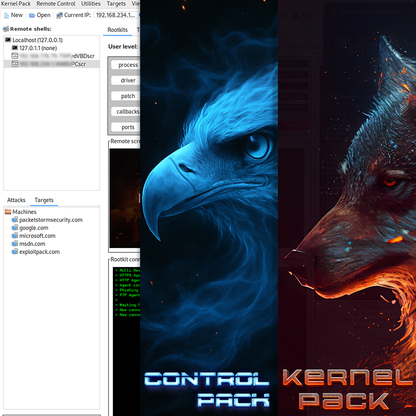Click the google.com machine icon
The image size is (416, 416).
coord(15,228)
